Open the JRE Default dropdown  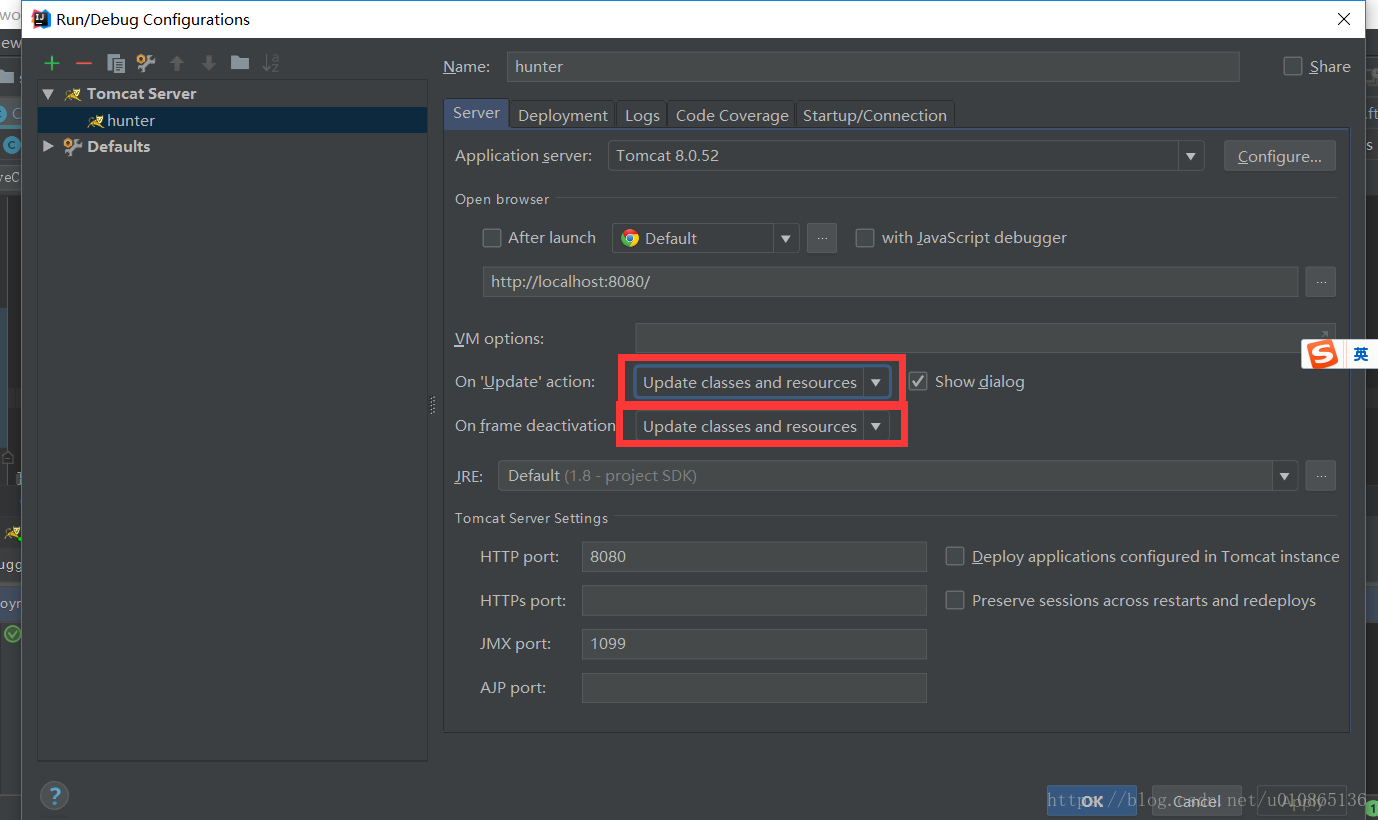point(898,476)
